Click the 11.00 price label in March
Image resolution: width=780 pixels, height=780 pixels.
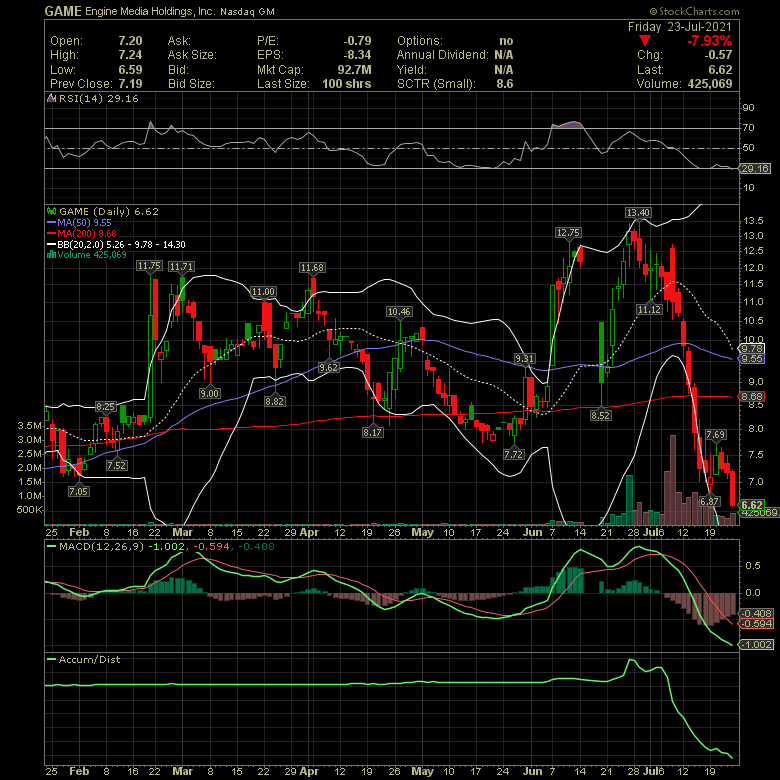(x=263, y=292)
